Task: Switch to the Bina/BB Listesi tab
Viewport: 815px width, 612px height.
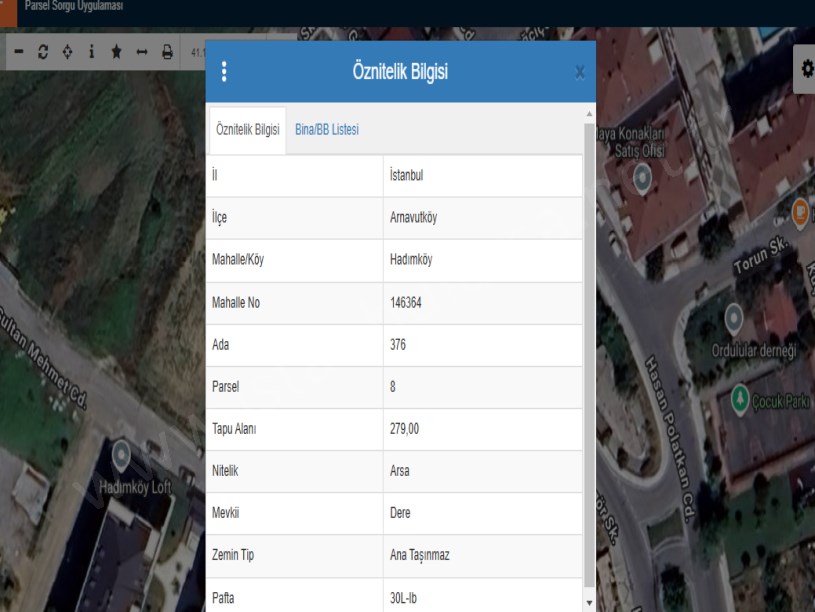Action: coord(327,130)
